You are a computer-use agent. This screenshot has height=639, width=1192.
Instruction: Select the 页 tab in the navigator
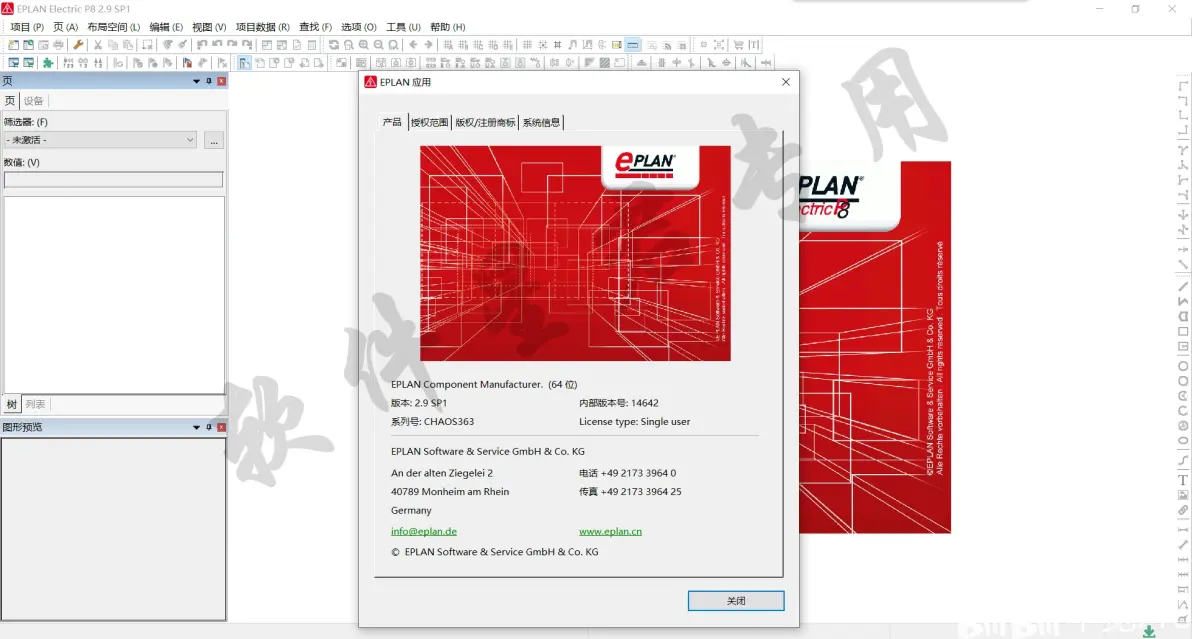pyautogui.click(x=10, y=100)
